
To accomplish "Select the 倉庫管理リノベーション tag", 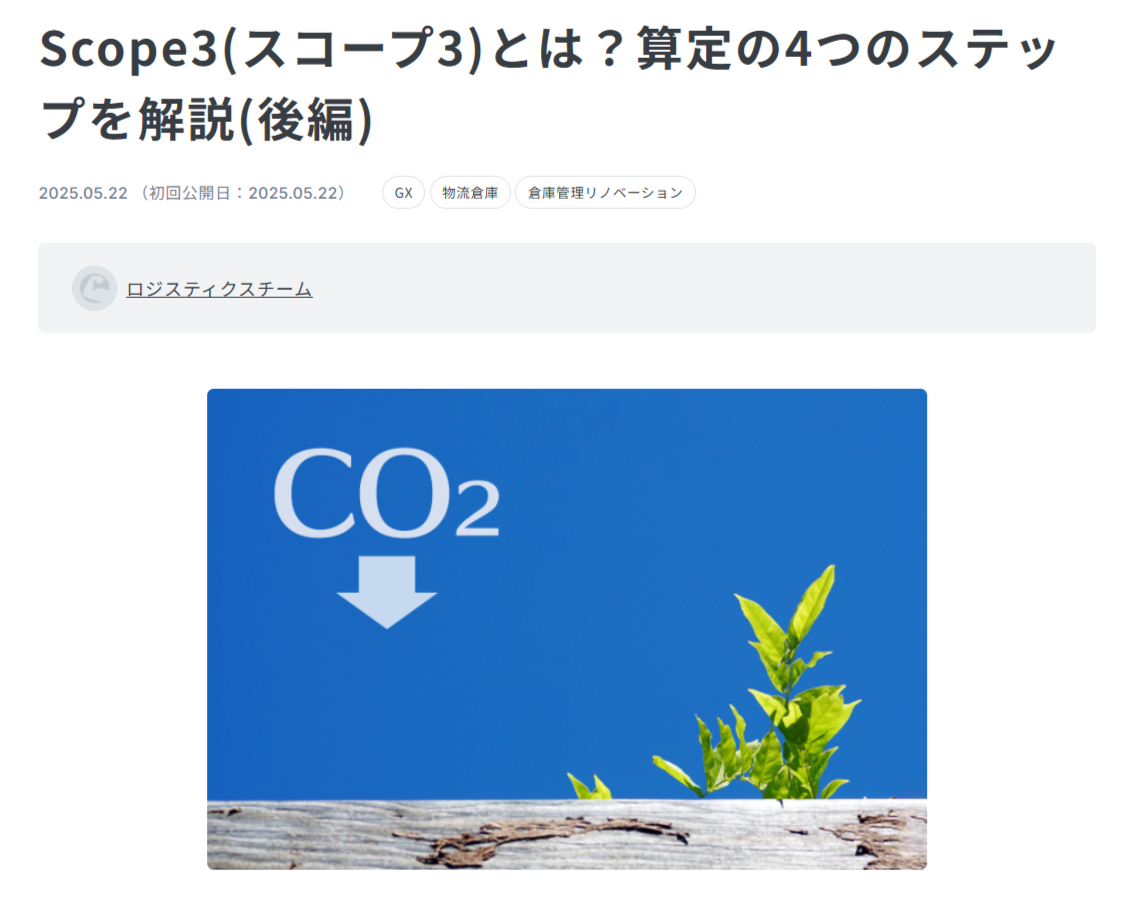I will coord(606,193).
